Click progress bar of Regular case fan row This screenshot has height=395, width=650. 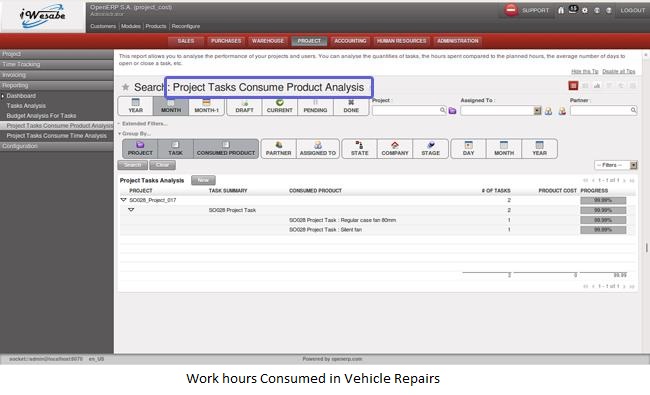(x=603, y=220)
